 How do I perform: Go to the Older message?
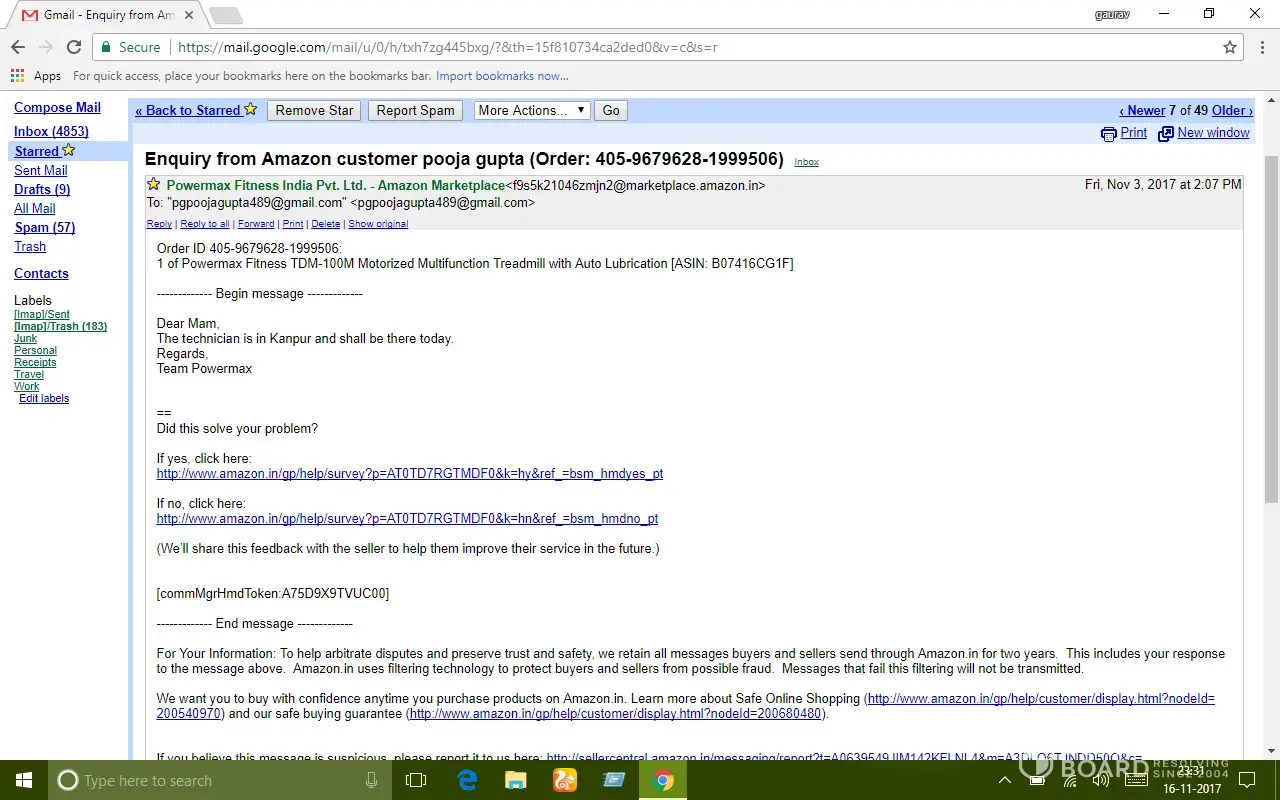point(1232,110)
